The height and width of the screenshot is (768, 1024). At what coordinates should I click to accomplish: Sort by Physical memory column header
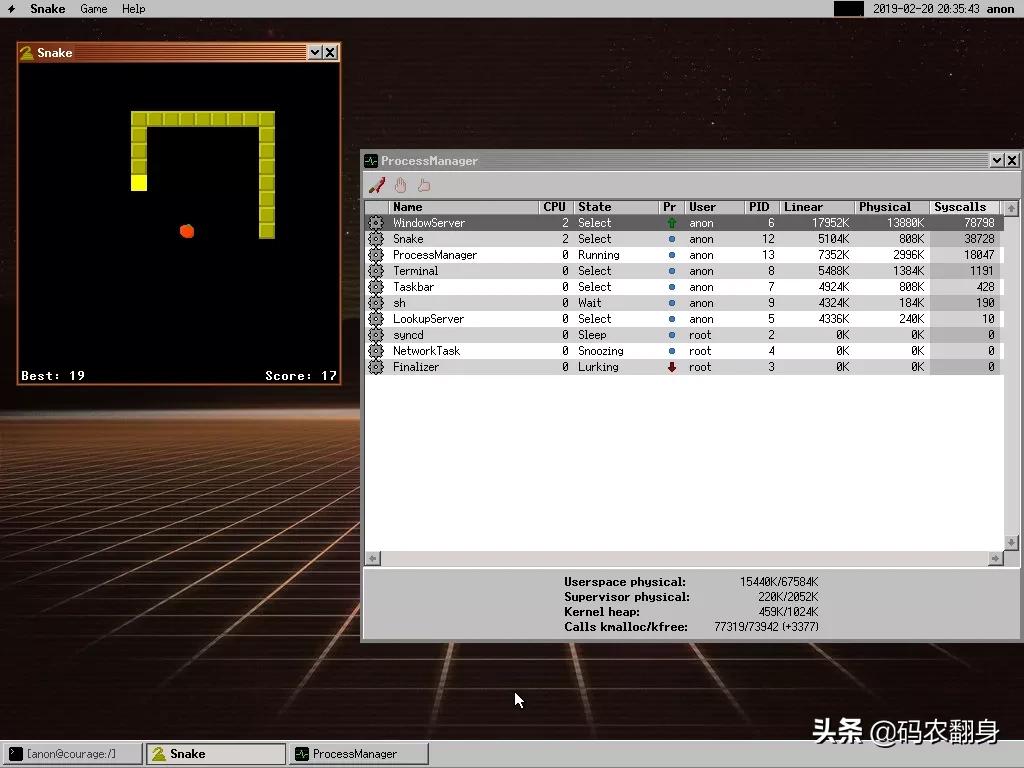[x=885, y=207]
